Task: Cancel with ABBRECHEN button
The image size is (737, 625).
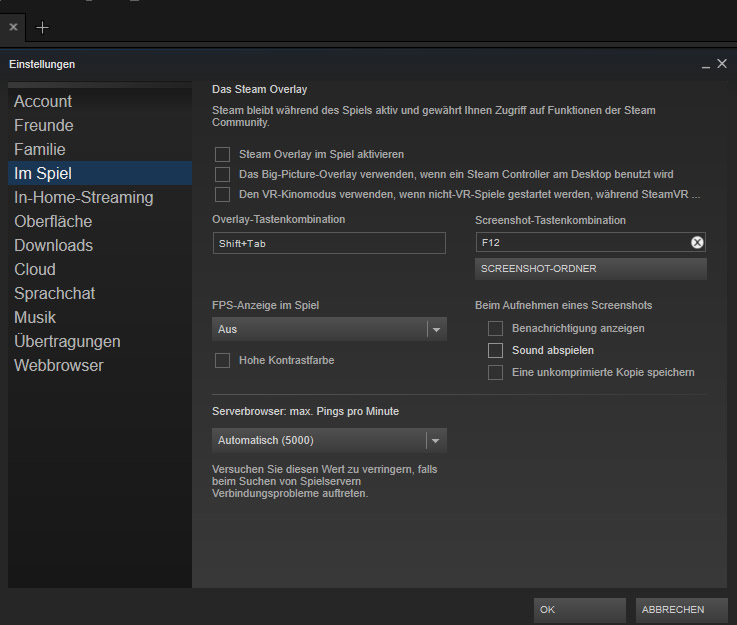Action: 682,610
